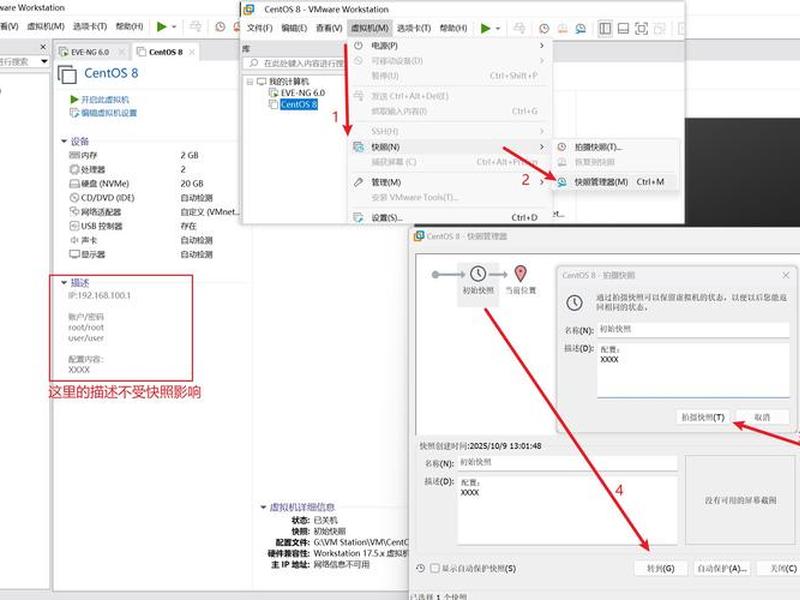This screenshot has width=800, height=600.
Task: Open the play arrow dropdown in the left background window
Action: (x=174, y=27)
